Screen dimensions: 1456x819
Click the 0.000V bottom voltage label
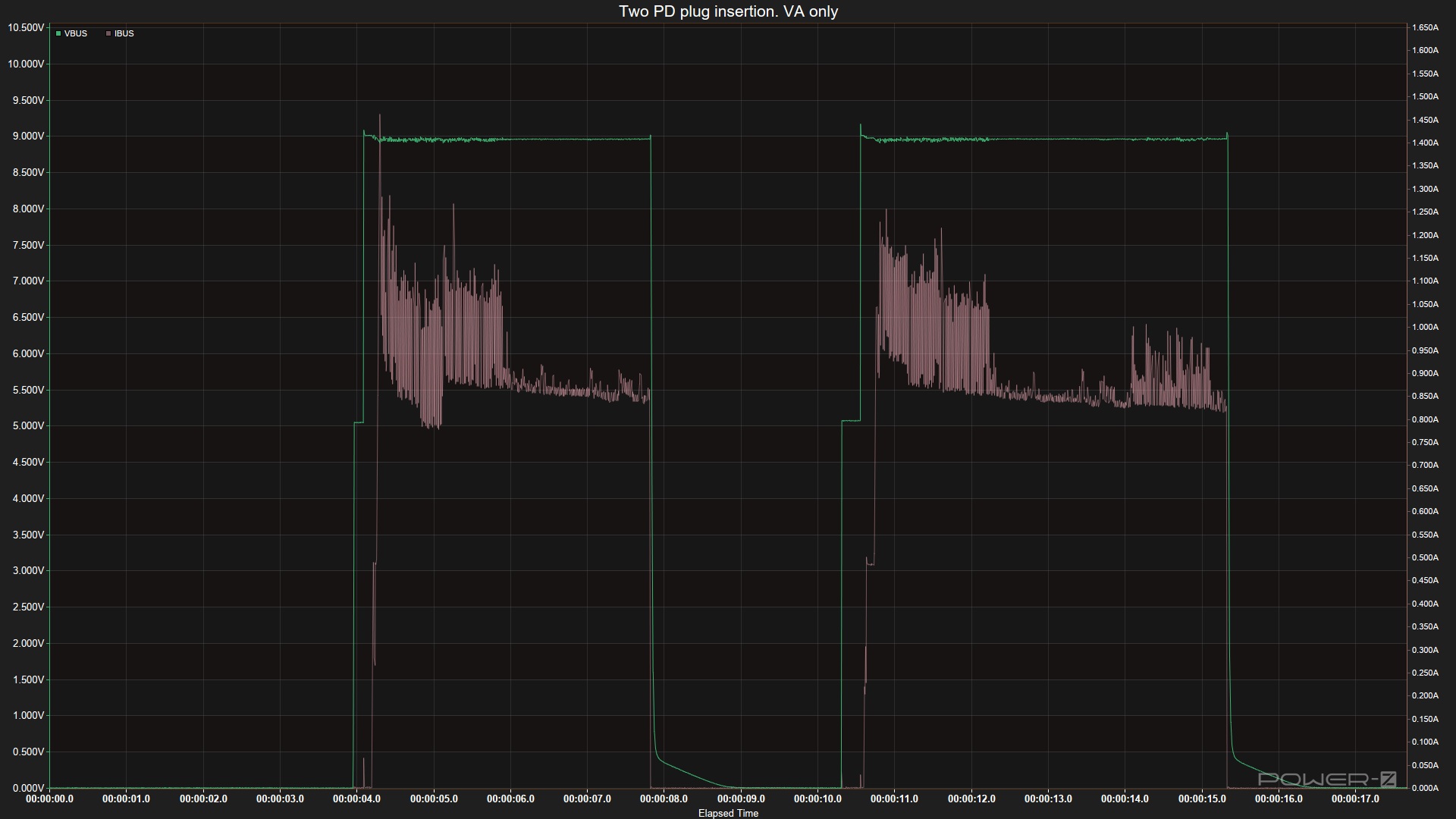(x=28, y=788)
